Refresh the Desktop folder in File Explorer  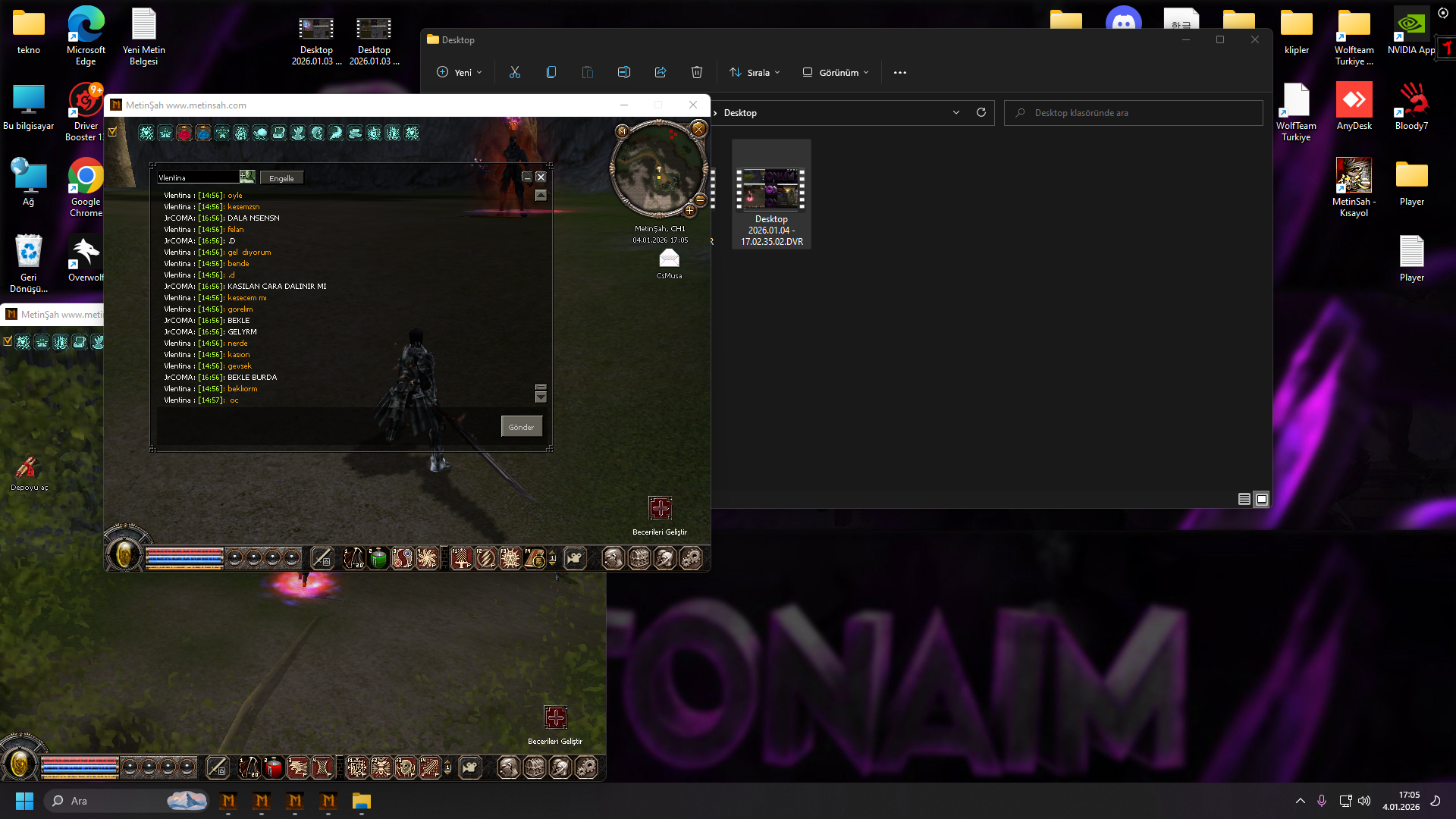(x=981, y=112)
